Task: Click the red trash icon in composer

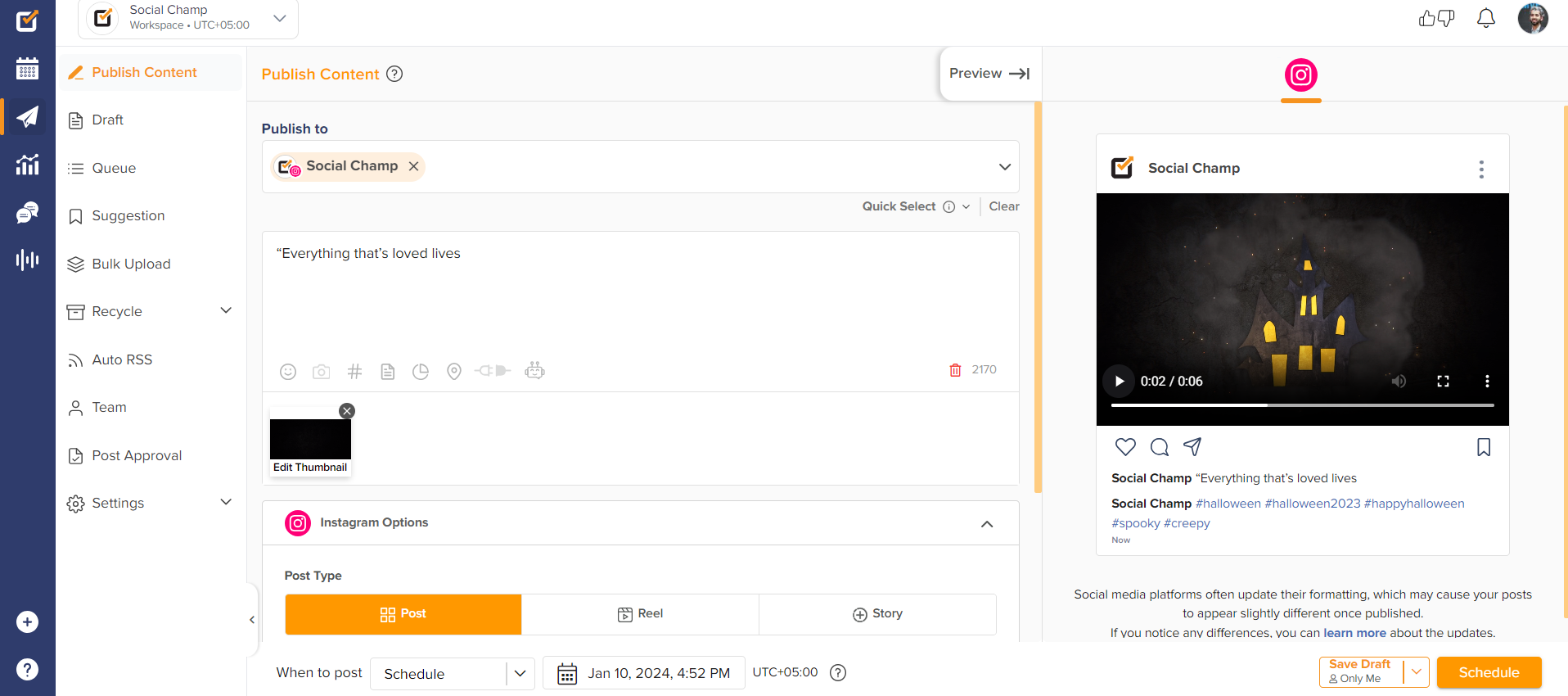Action: coord(955,370)
